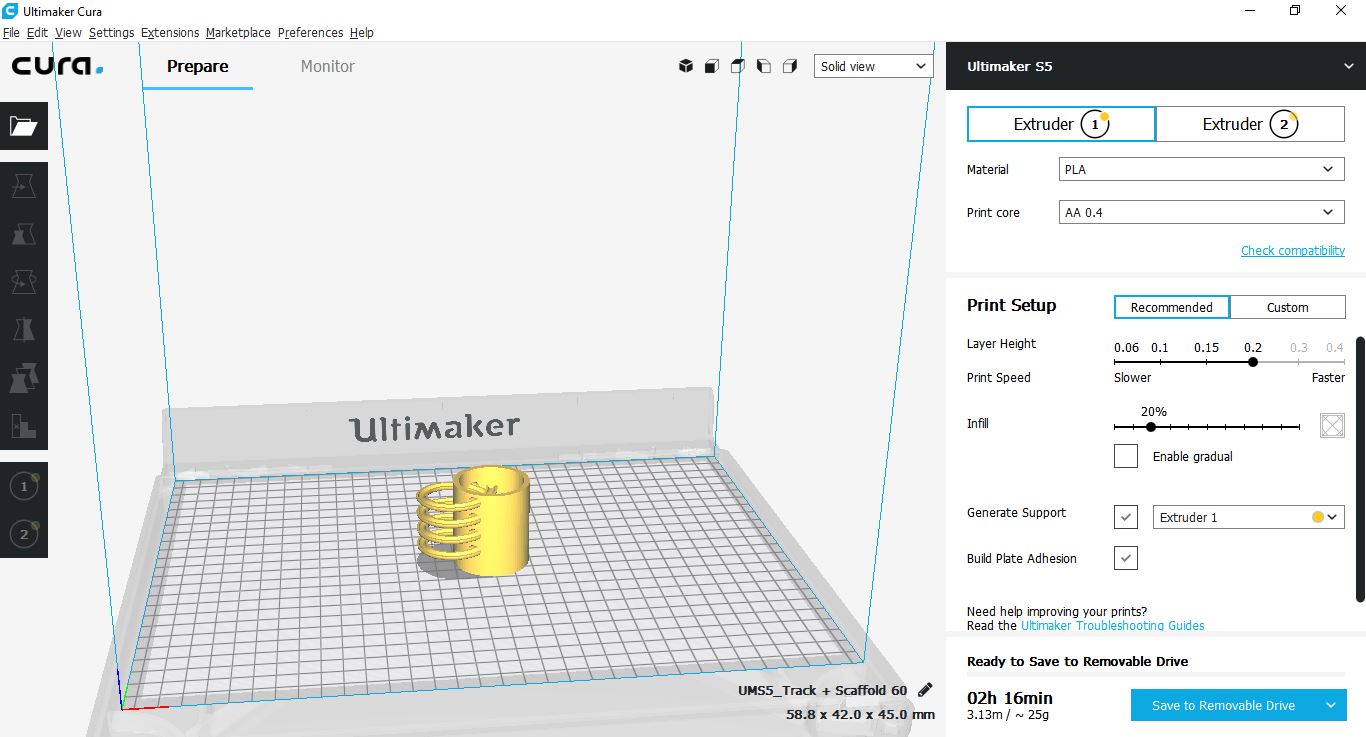Click the Cura logo
The image size is (1366, 737).
click(x=58, y=67)
